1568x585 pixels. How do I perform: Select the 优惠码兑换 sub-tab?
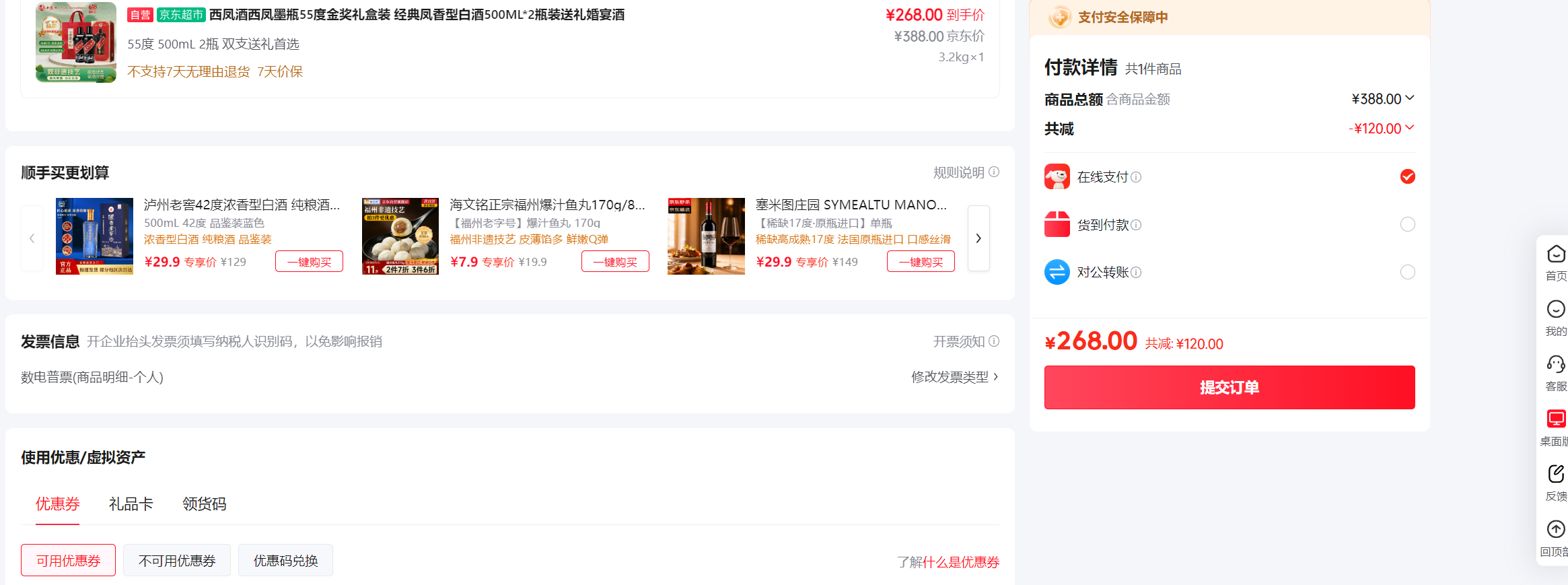click(x=286, y=560)
